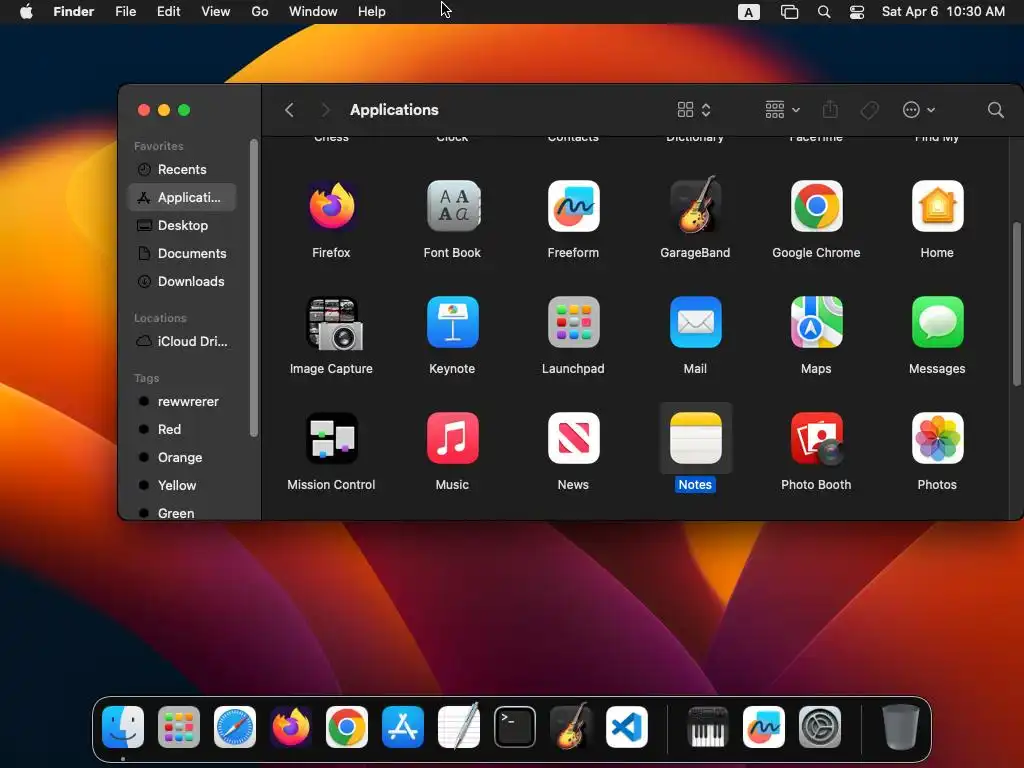Open the More actions ellipsis dropdown
Screen dimensions: 1024x768
click(918, 110)
